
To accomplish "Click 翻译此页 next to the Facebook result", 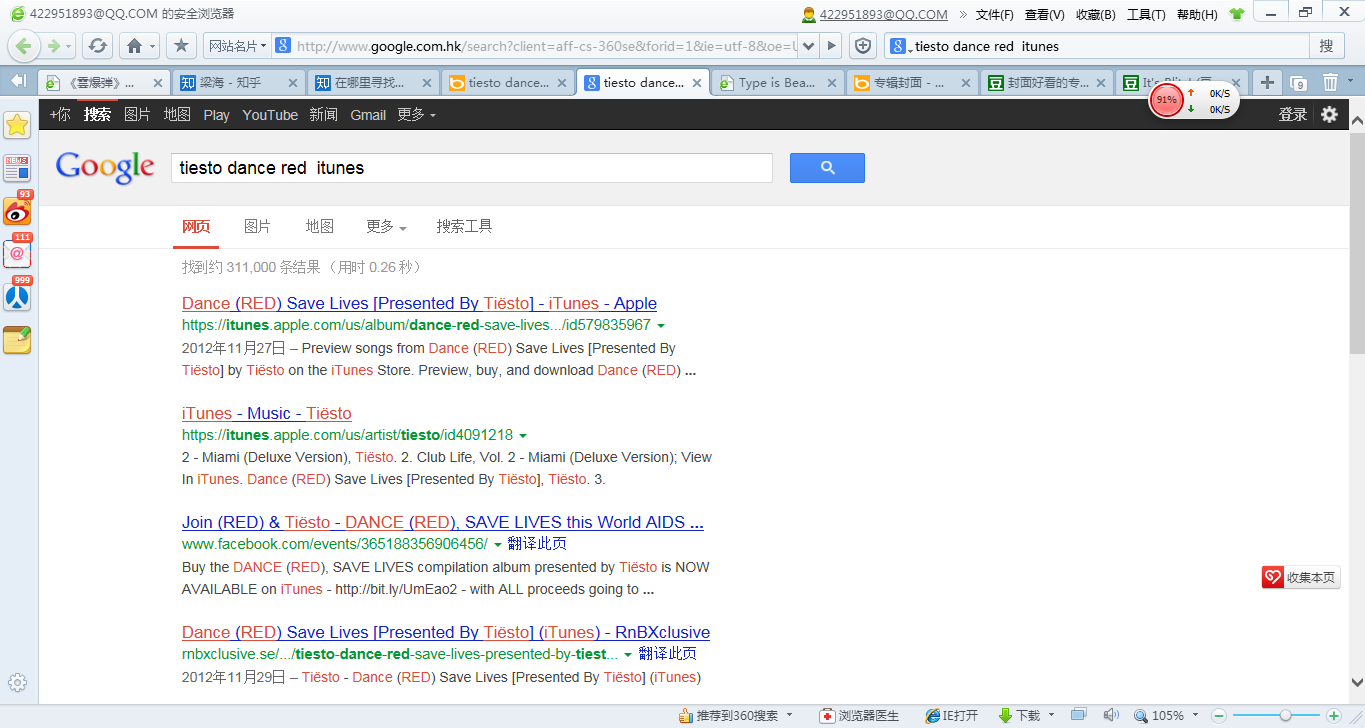I will coord(537,544).
